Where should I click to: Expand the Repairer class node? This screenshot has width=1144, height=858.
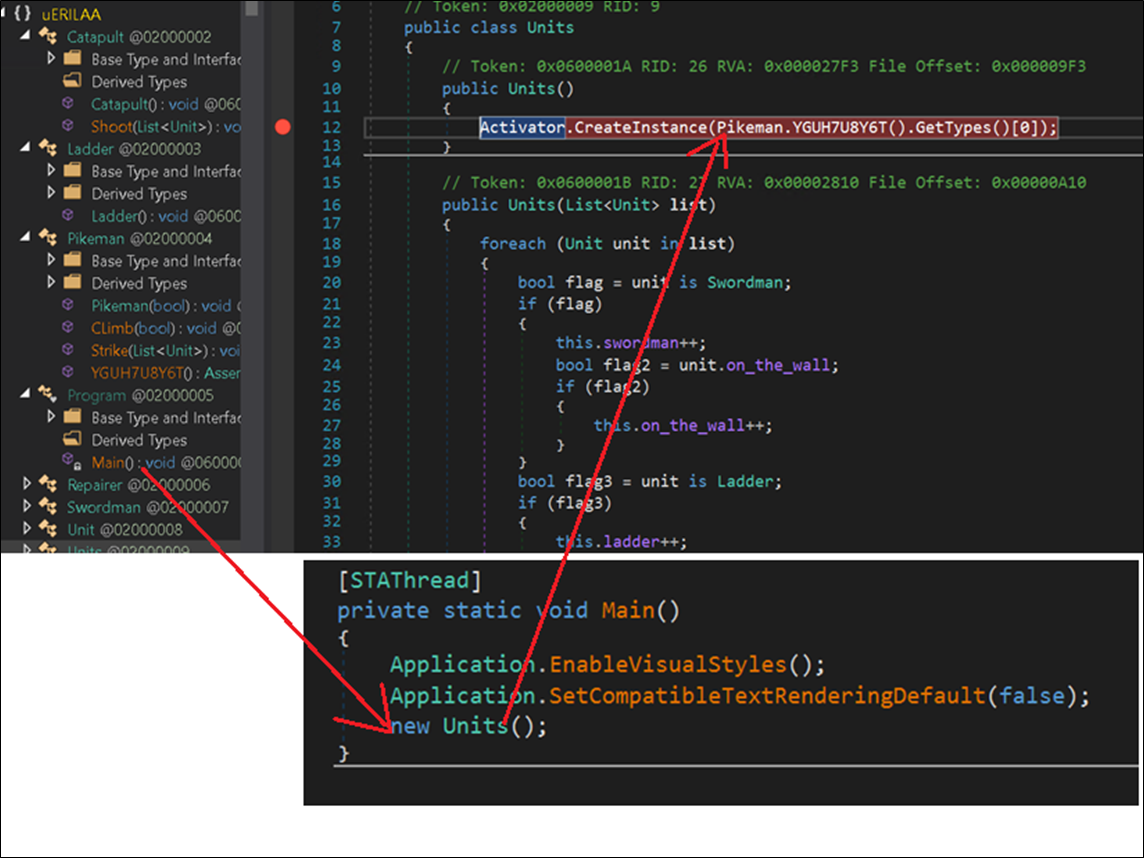tap(28, 485)
